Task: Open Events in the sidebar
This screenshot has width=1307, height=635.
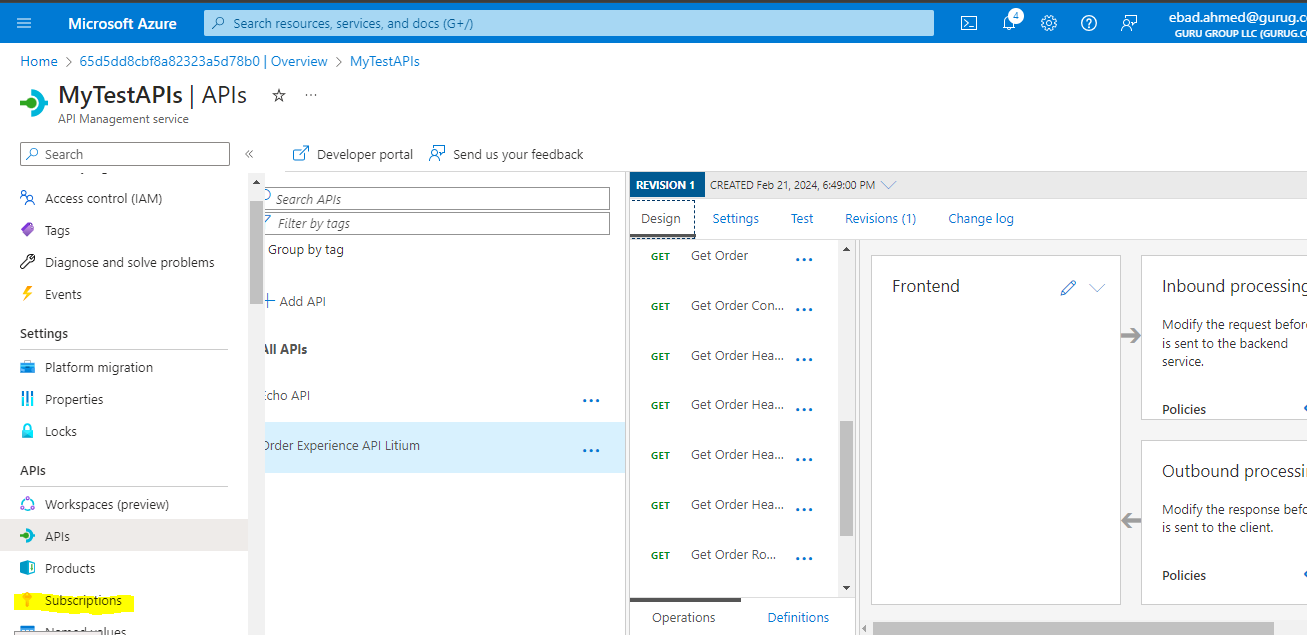Action: [x=63, y=294]
